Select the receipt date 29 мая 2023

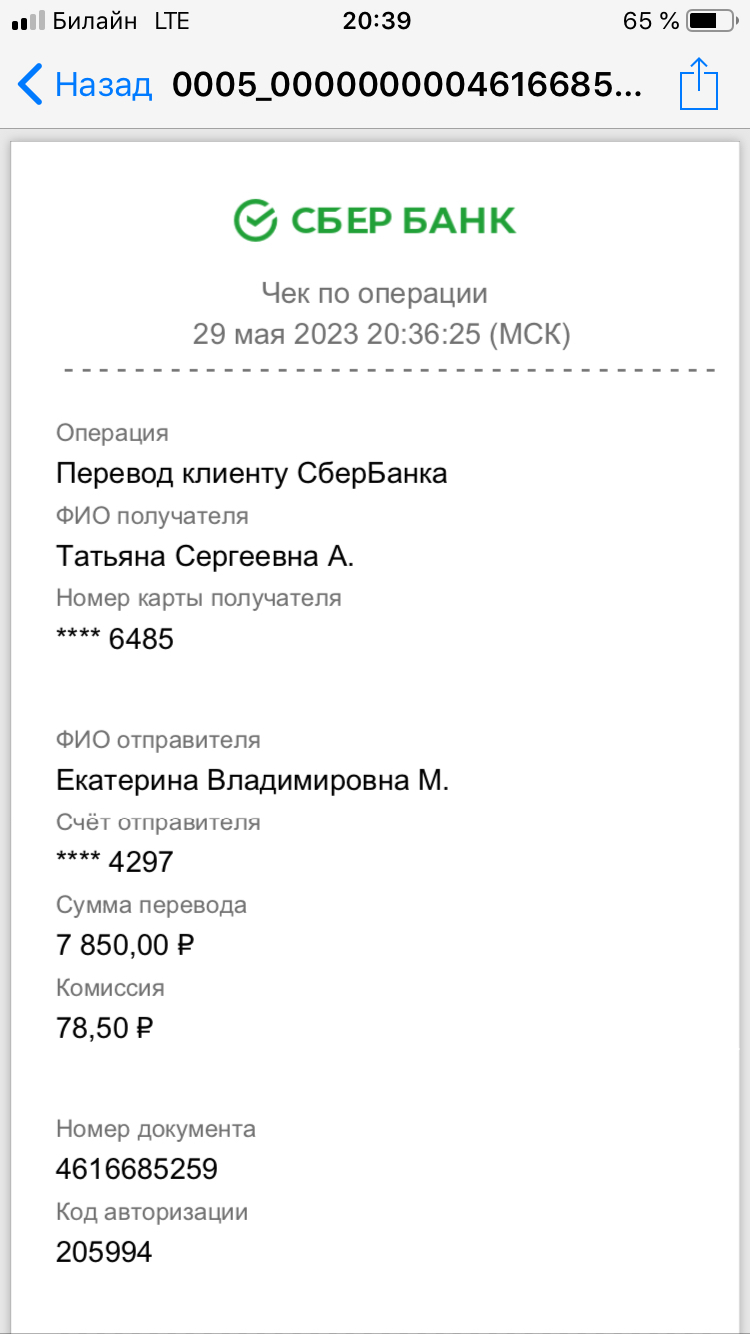coord(275,334)
